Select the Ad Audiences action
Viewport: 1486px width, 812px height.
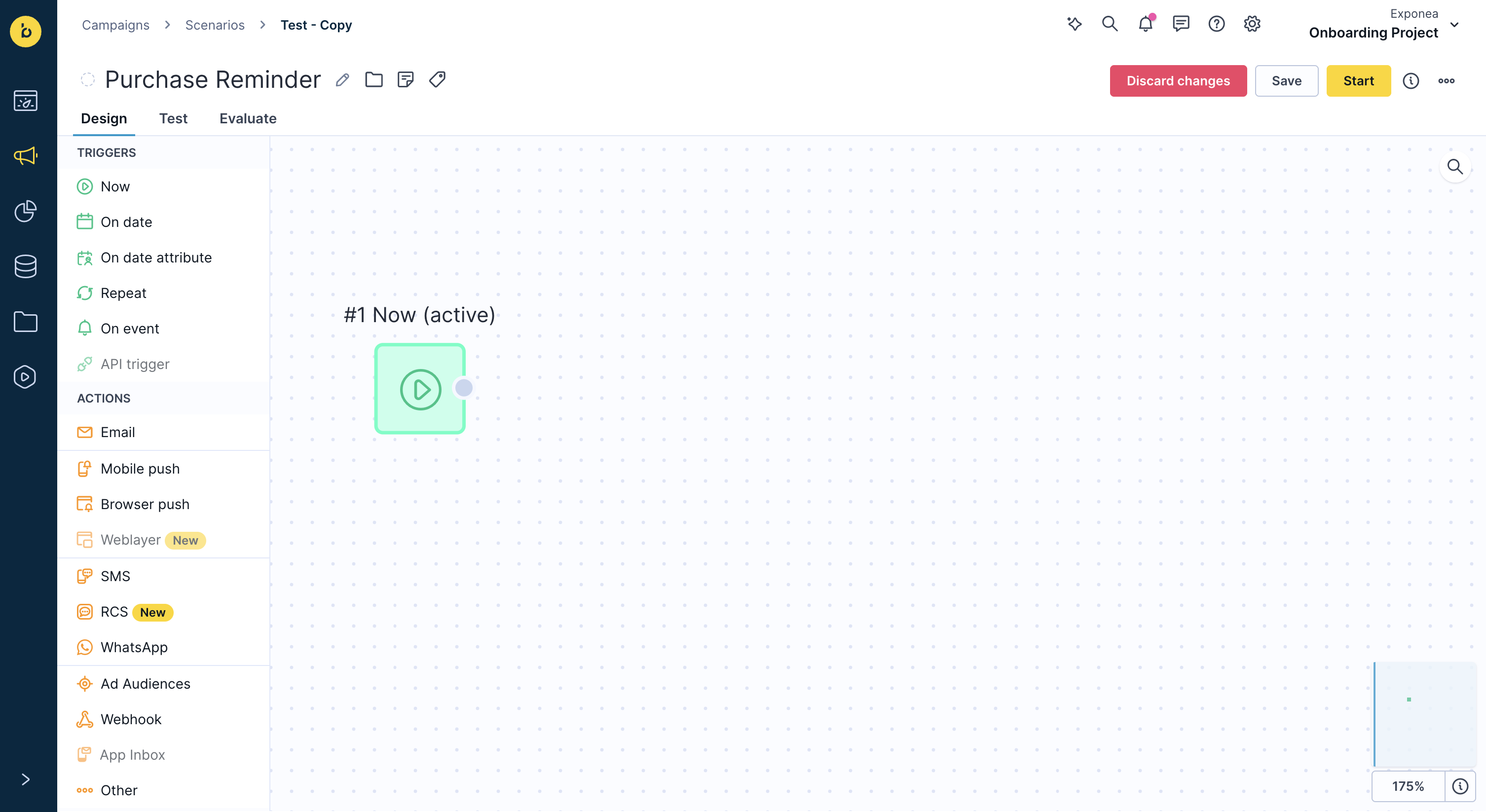click(x=164, y=684)
